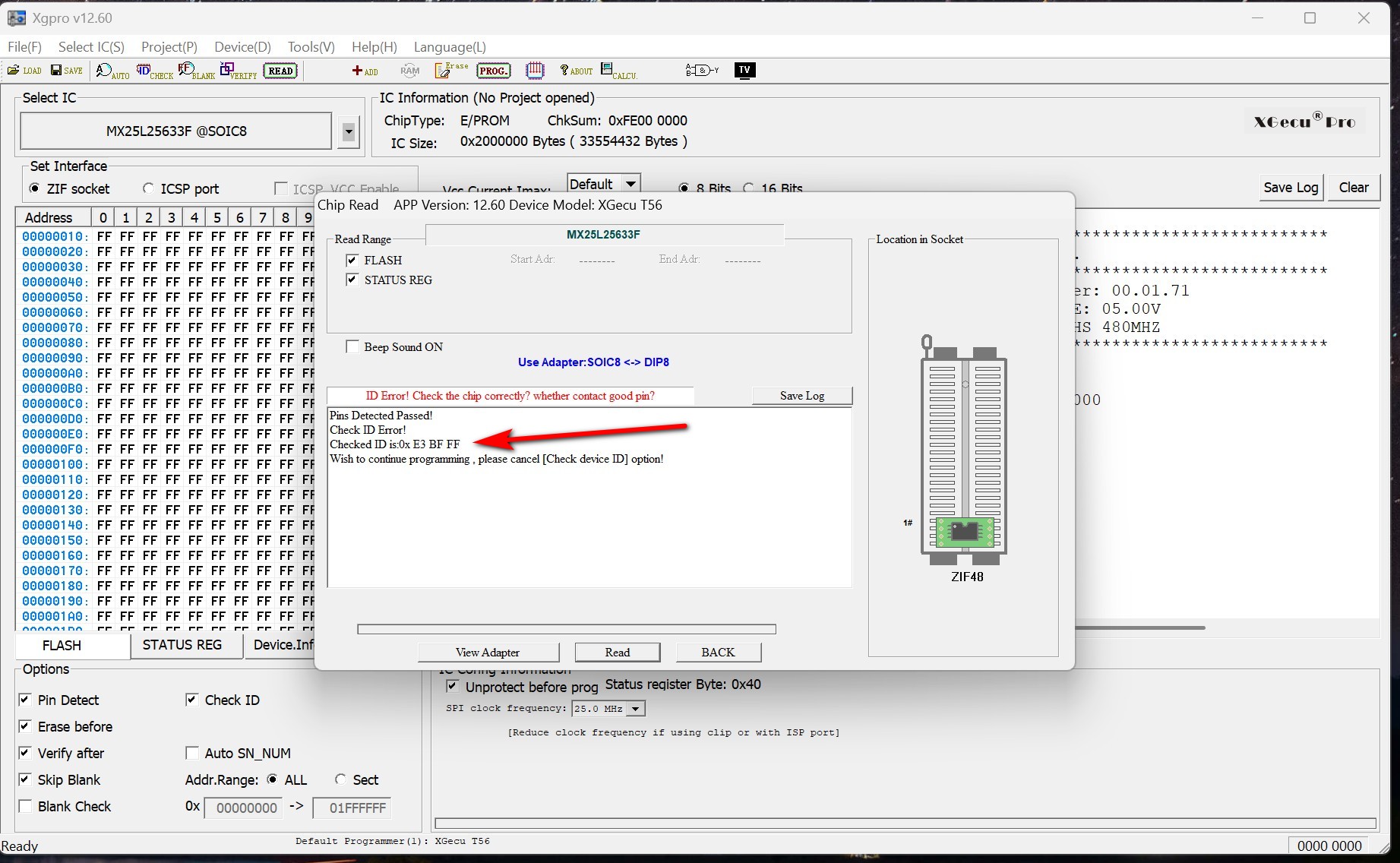Open the CALCU. calculator tool

click(618, 71)
